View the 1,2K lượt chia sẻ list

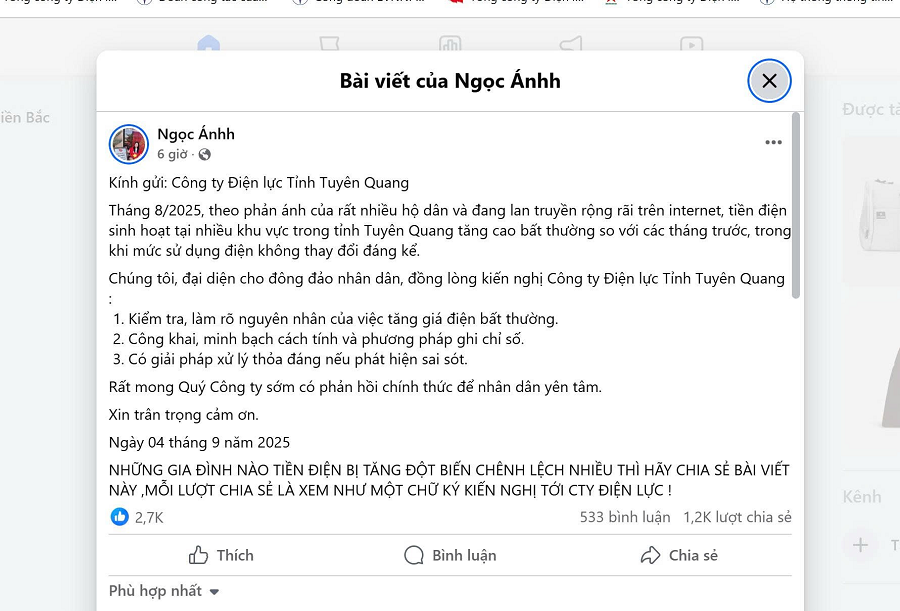737,517
